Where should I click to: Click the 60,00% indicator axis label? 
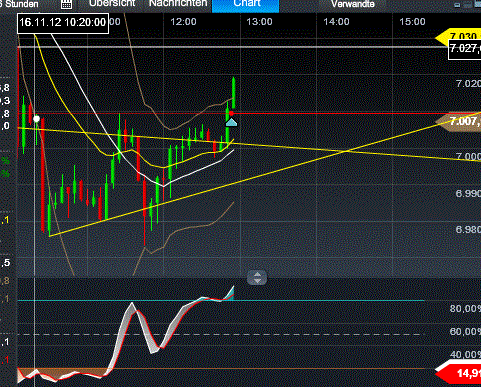(x=465, y=332)
